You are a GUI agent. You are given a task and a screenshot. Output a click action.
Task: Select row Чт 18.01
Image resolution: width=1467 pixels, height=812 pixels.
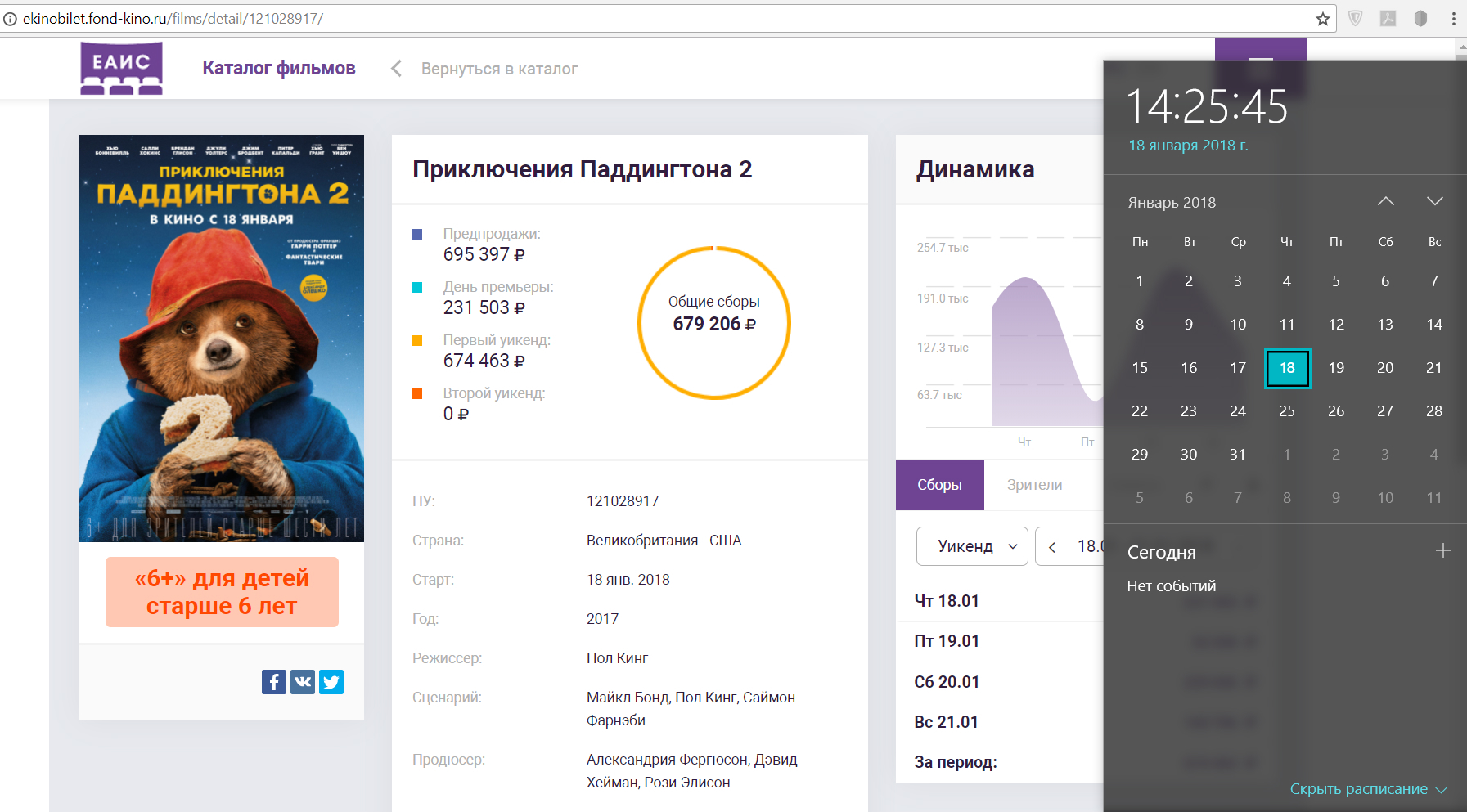[1000, 601]
